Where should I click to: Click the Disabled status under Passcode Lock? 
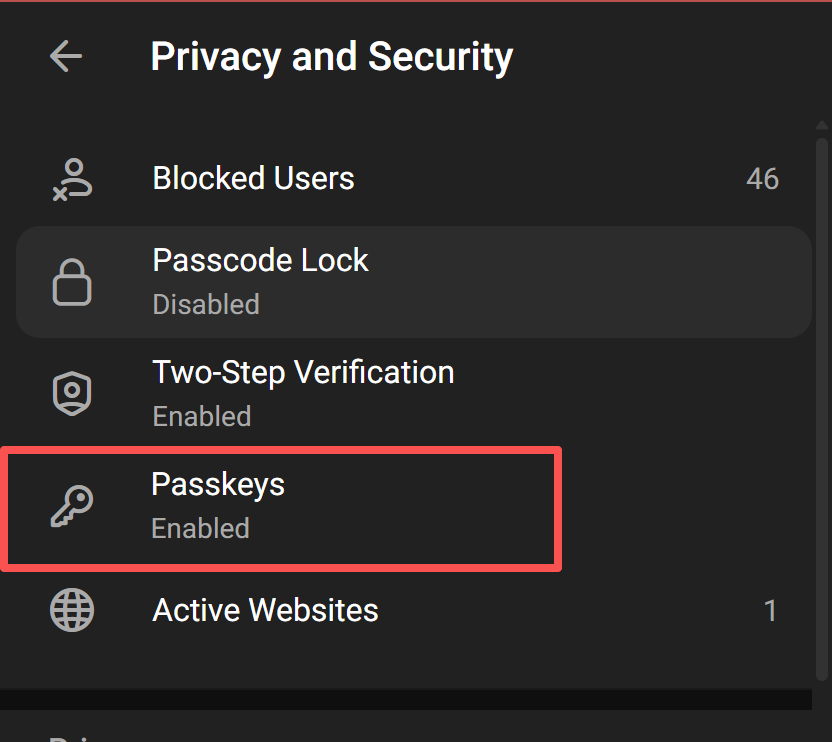click(x=205, y=304)
